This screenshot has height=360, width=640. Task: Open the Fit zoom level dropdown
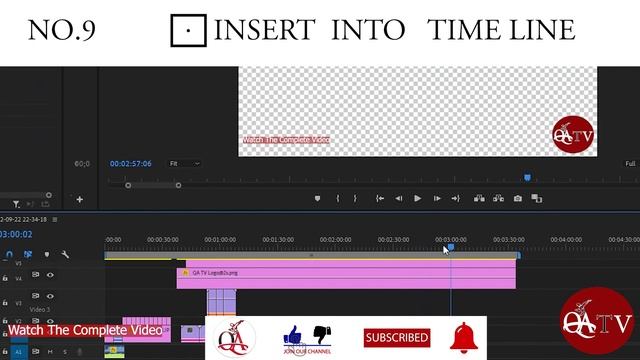(x=184, y=164)
